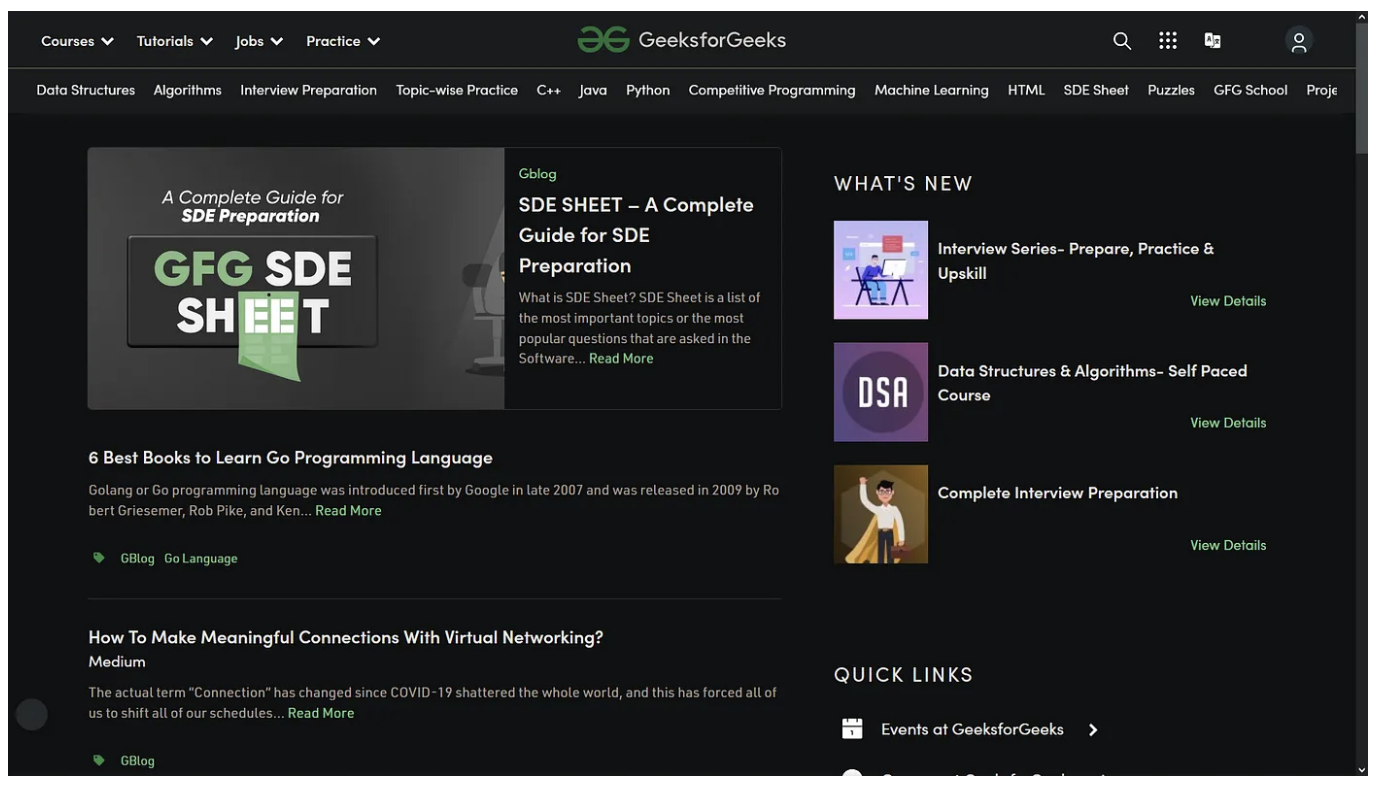
Task: Open Interview Preparation in the nav bar
Action: coord(308,90)
